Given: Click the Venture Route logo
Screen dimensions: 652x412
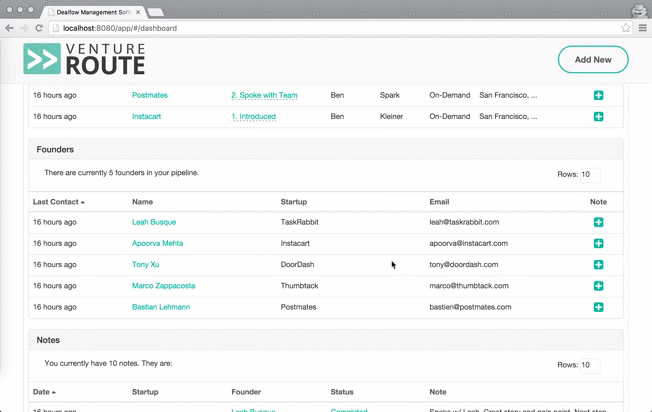Looking at the screenshot, I should 84,59.
